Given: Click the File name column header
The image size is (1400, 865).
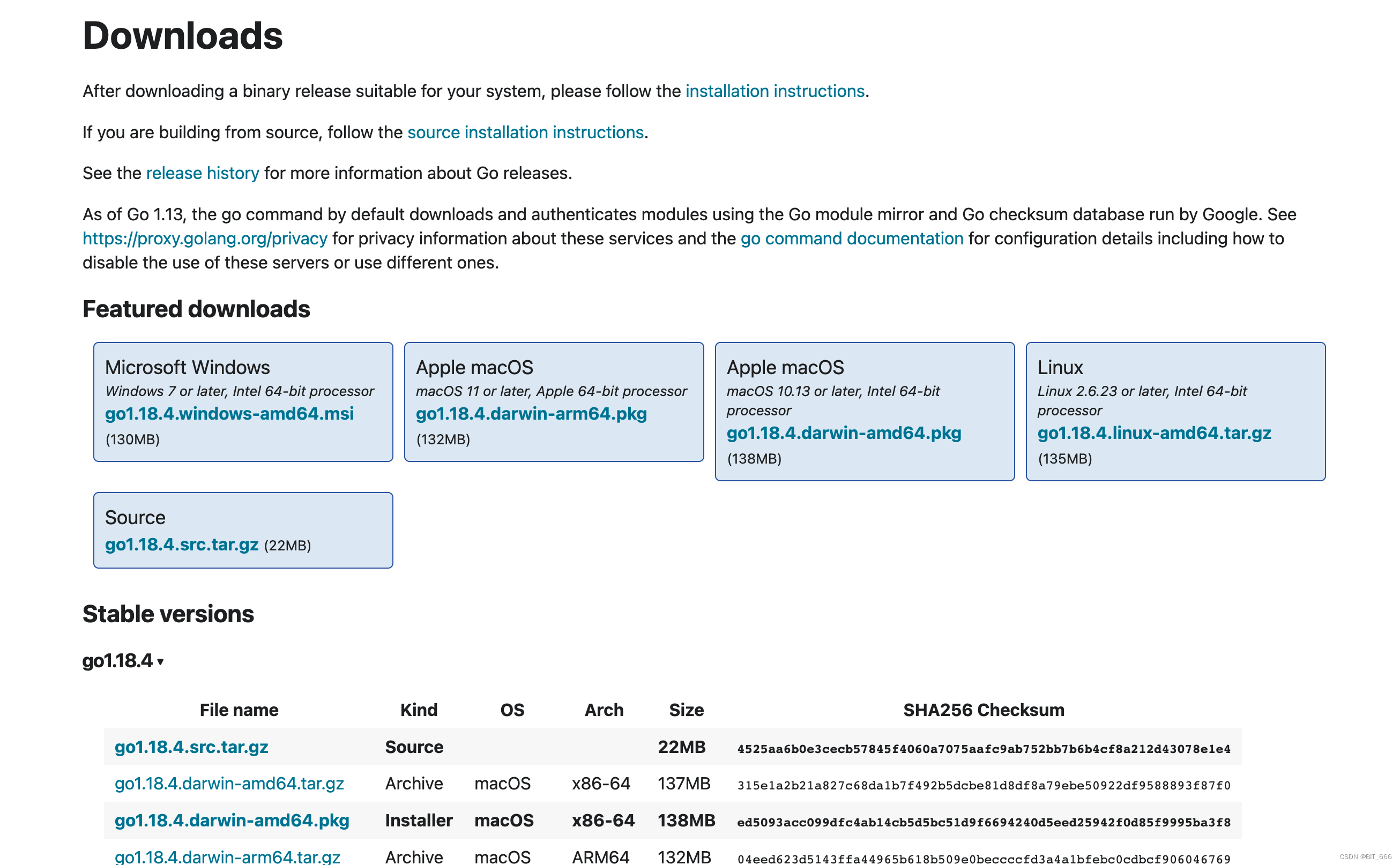Looking at the screenshot, I should [239, 710].
